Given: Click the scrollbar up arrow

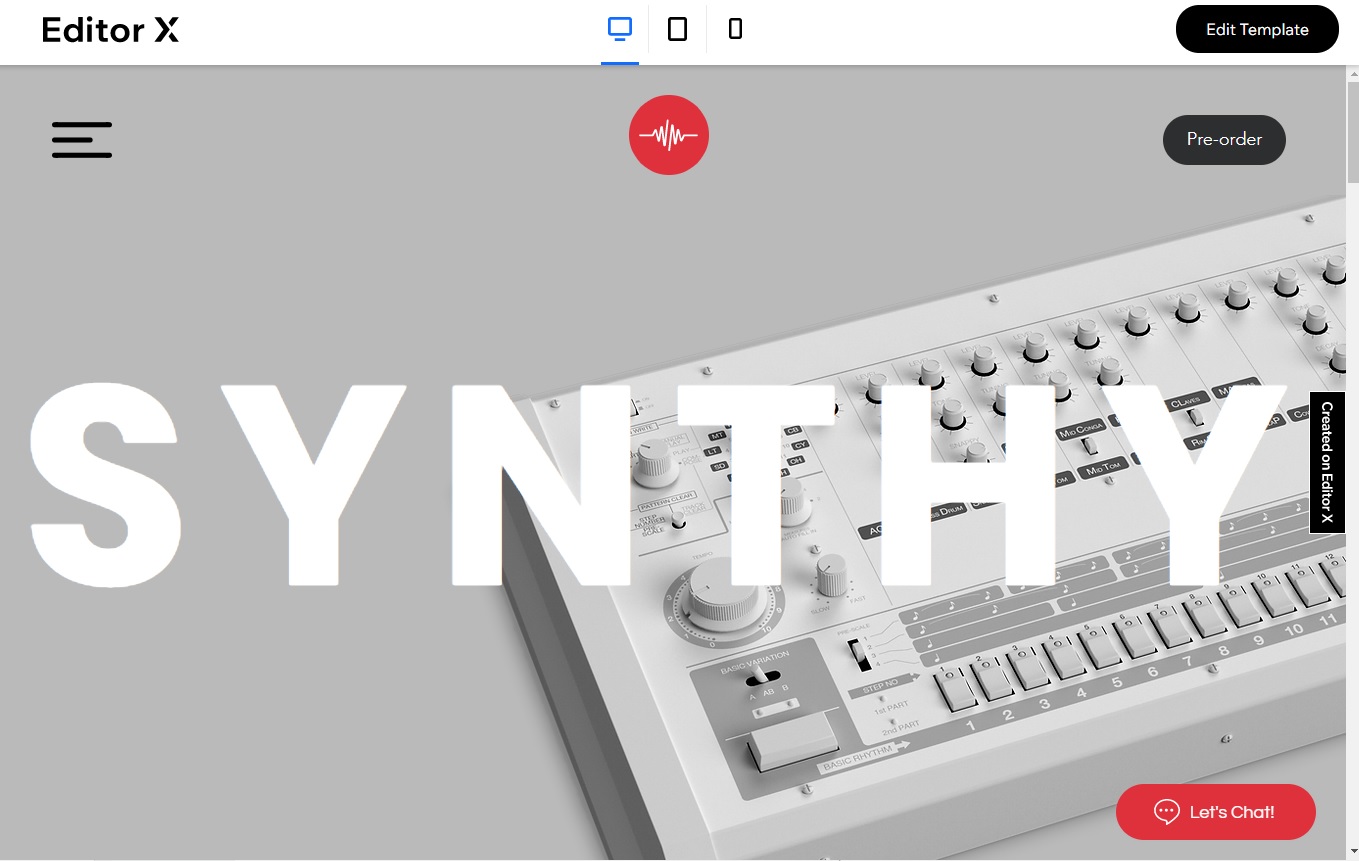Looking at the screenshot, I should 1353,73.
